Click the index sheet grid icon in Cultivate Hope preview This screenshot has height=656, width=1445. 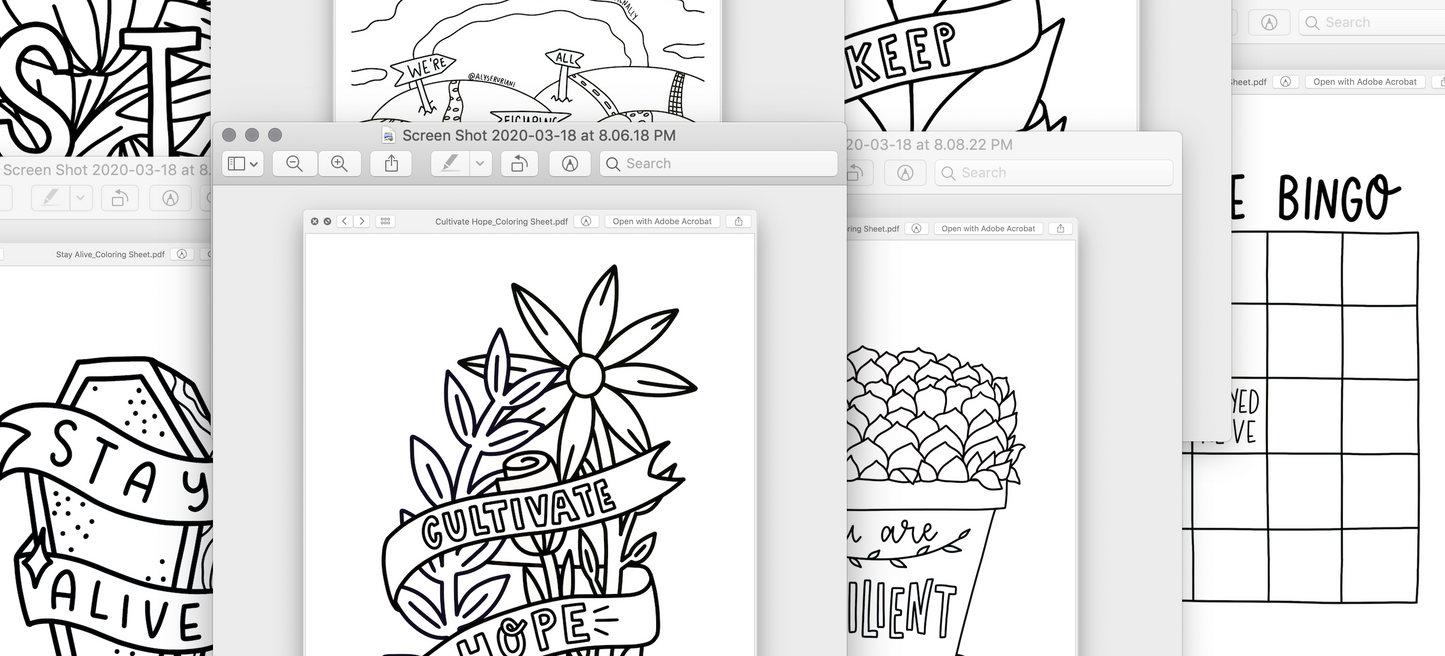pyautogui.click(x=386, y=221)
